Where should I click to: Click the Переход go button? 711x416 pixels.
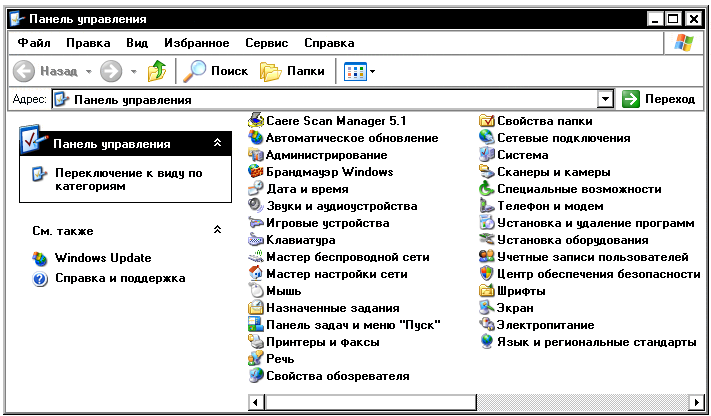(658, 99)
